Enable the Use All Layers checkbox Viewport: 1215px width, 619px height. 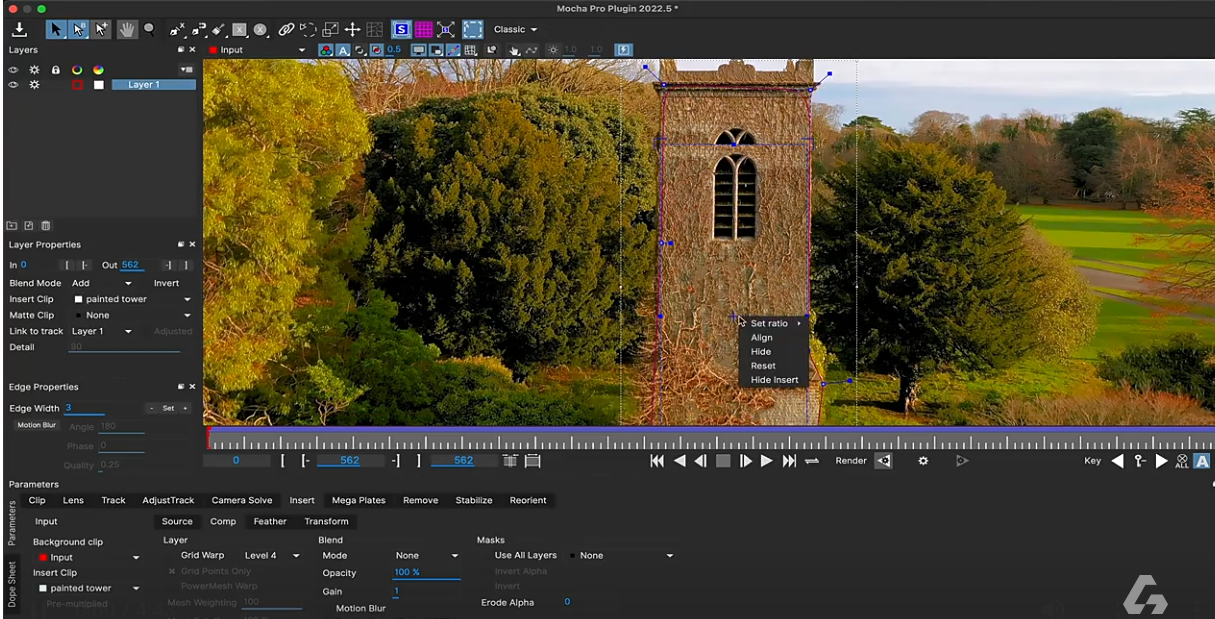[526, 555]
